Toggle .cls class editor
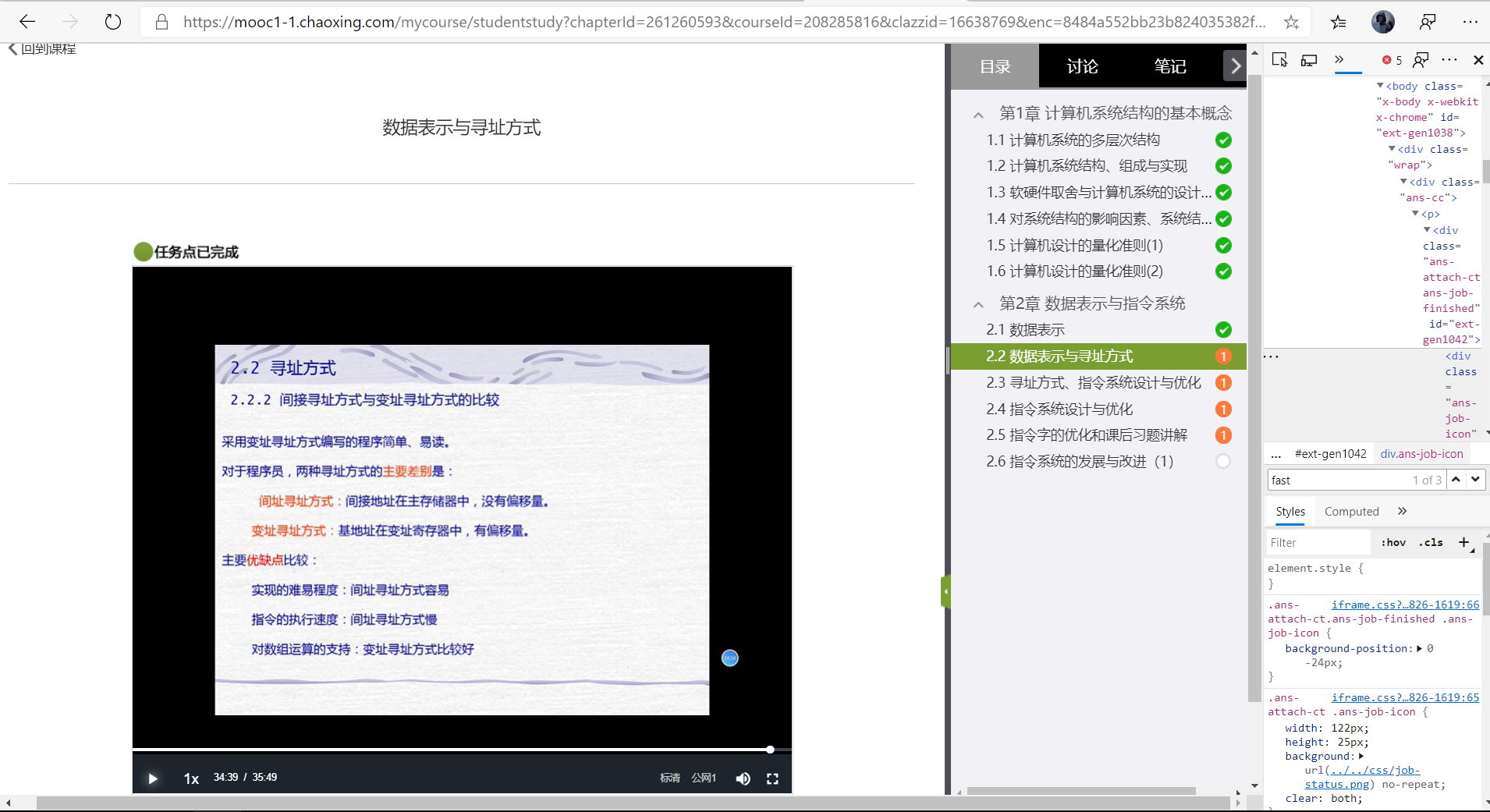Viewport: 1490px width, 812px height. 1431,542
